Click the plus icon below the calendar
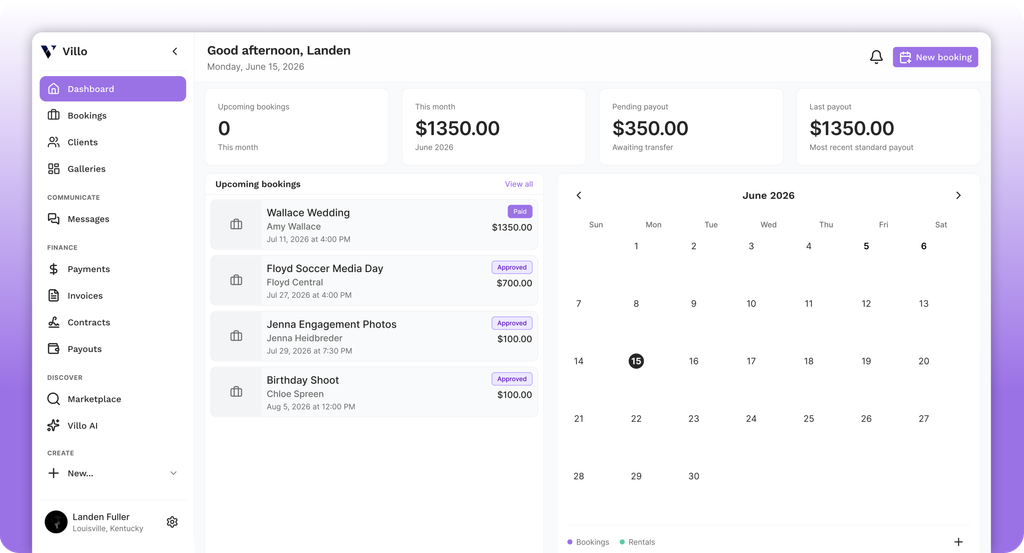This screenshot has width=1024, height=553. point(958,542)
